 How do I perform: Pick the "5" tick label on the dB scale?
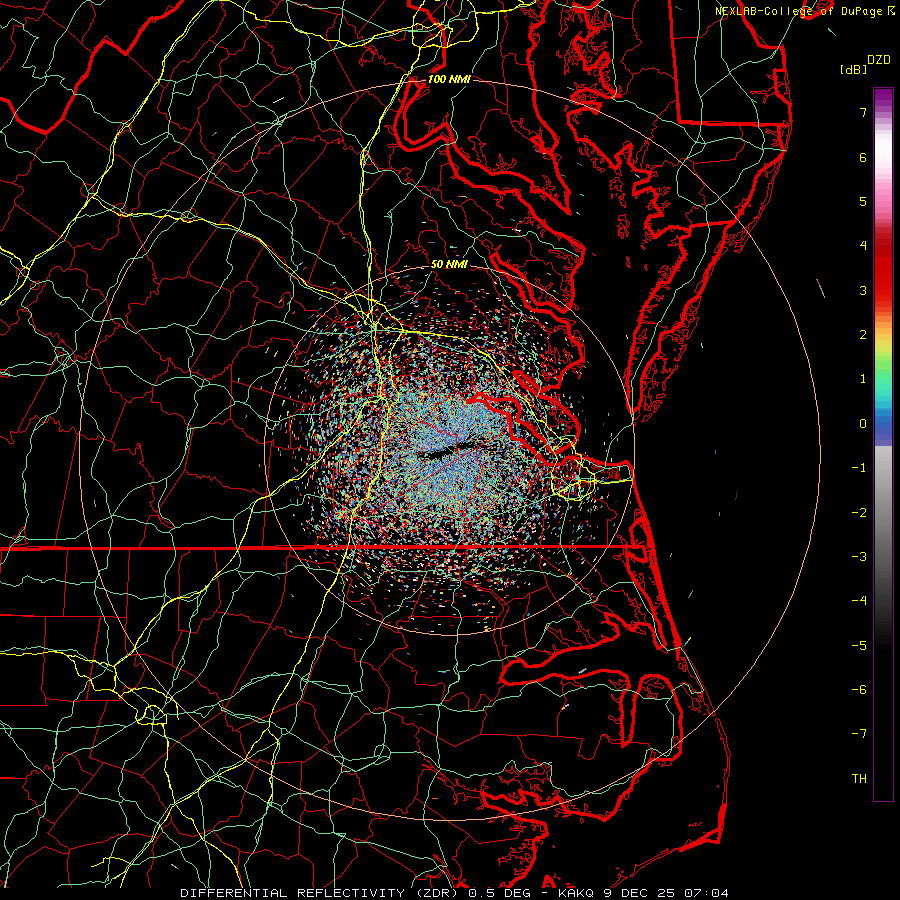[863, 201]
